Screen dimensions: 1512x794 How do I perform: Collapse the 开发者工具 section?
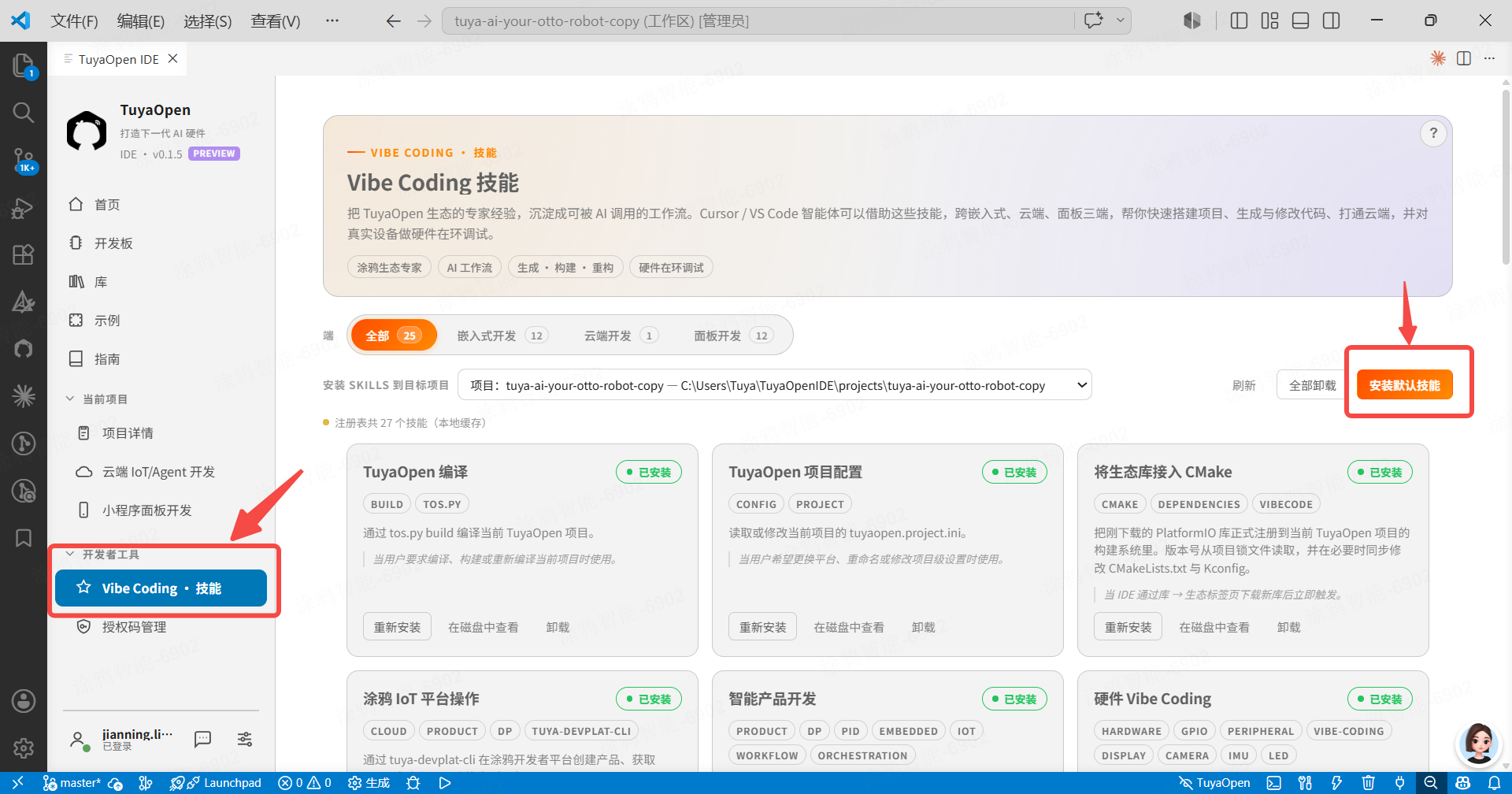click(x=103, y=555)
